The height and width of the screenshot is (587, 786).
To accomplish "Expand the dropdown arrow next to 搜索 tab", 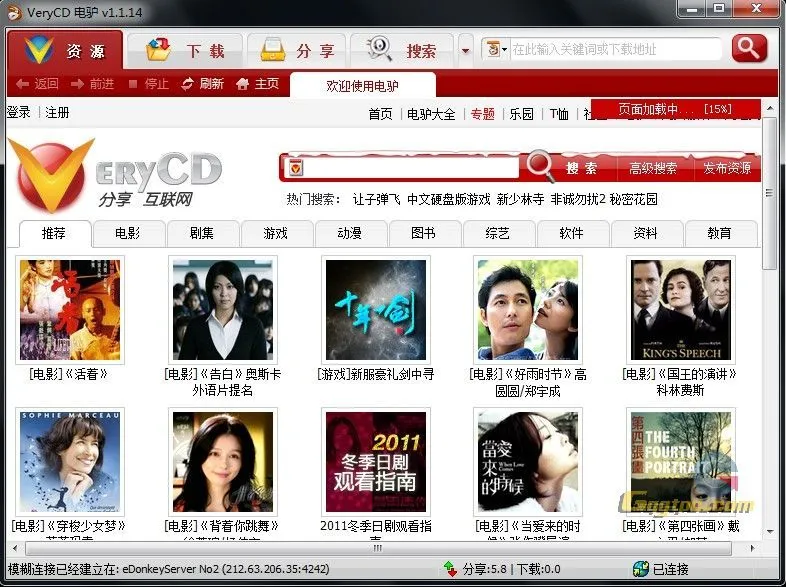I will (466, 51).
